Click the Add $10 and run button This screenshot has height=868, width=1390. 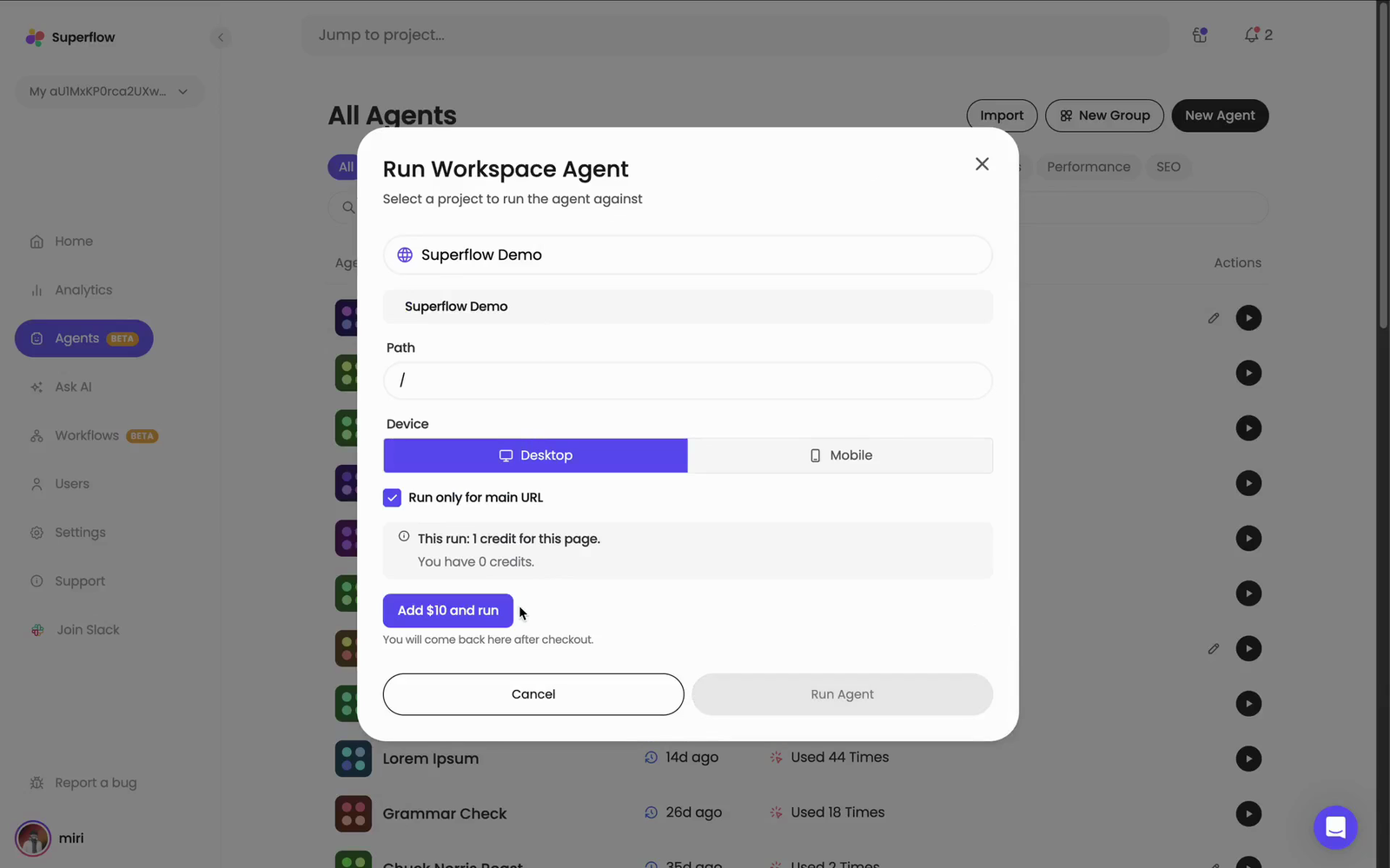click(x=448, y=611)
